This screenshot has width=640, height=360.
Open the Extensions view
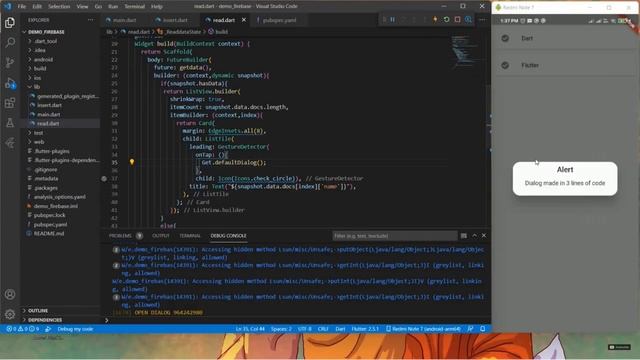click(10, 102)
